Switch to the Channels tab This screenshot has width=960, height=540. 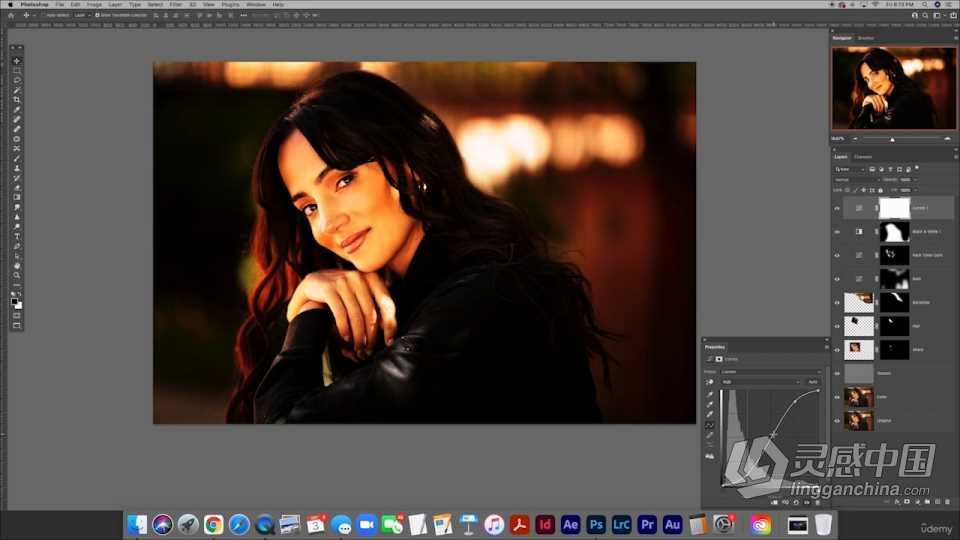[863, 157]
